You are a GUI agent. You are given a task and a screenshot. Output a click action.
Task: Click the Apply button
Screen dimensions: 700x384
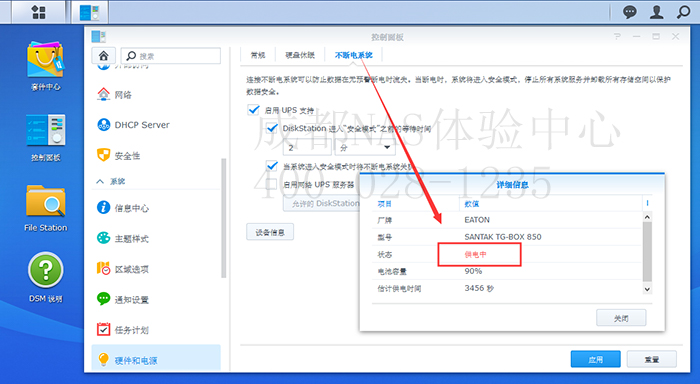(x=596, y=359)
